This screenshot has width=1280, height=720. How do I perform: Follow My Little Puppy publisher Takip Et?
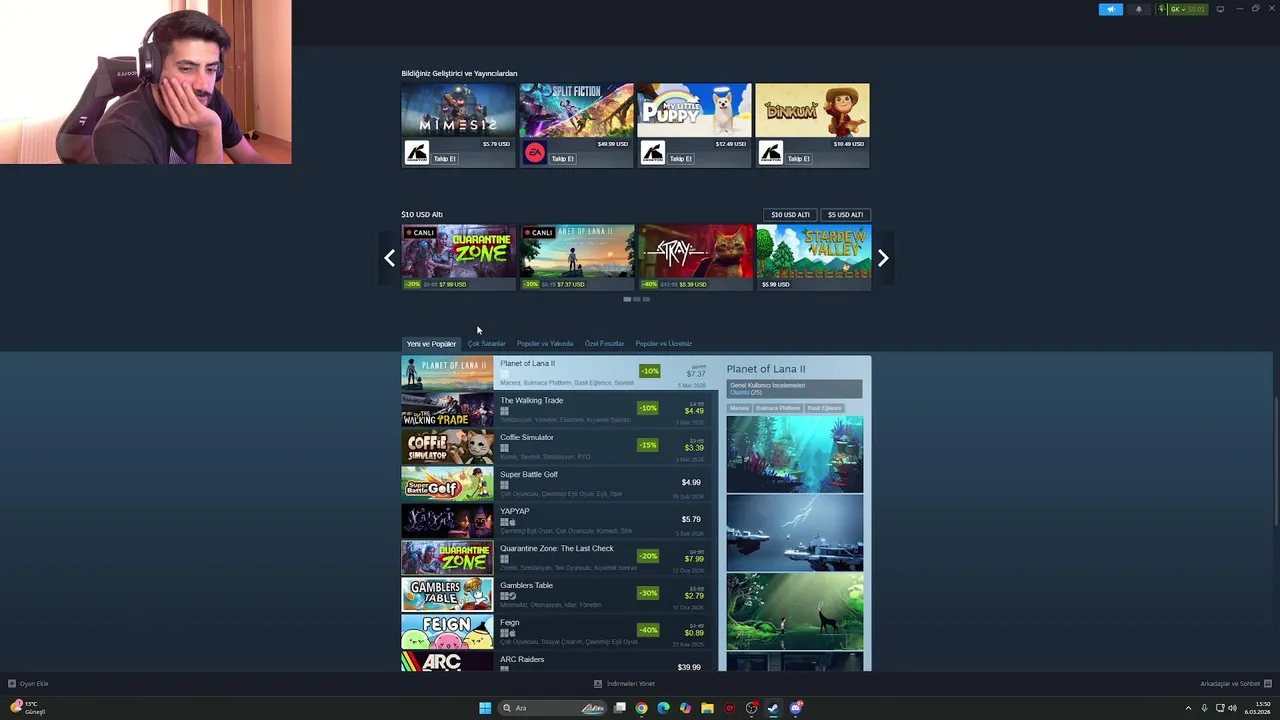[x=681, y=159]
